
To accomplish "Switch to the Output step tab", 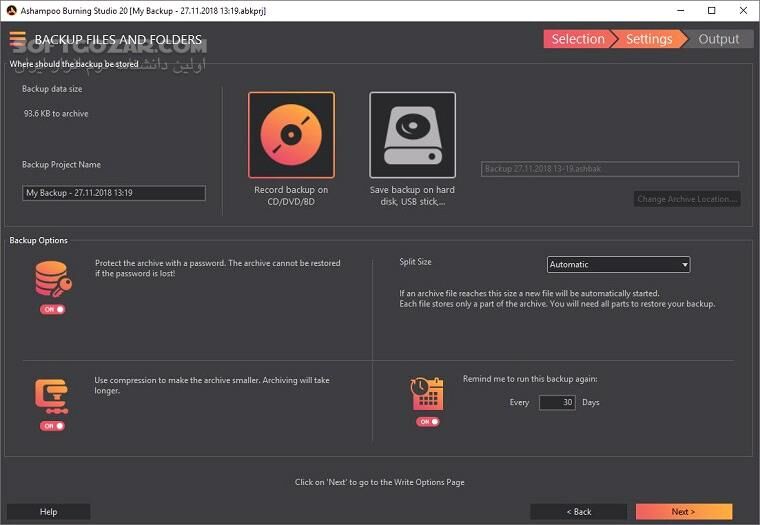I will 718,39.
